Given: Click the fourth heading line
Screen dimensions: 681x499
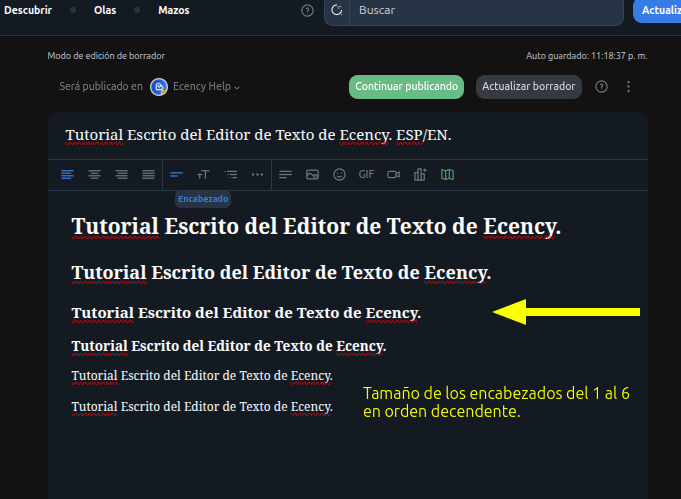Looking at the screenshot, I should 229,346.
